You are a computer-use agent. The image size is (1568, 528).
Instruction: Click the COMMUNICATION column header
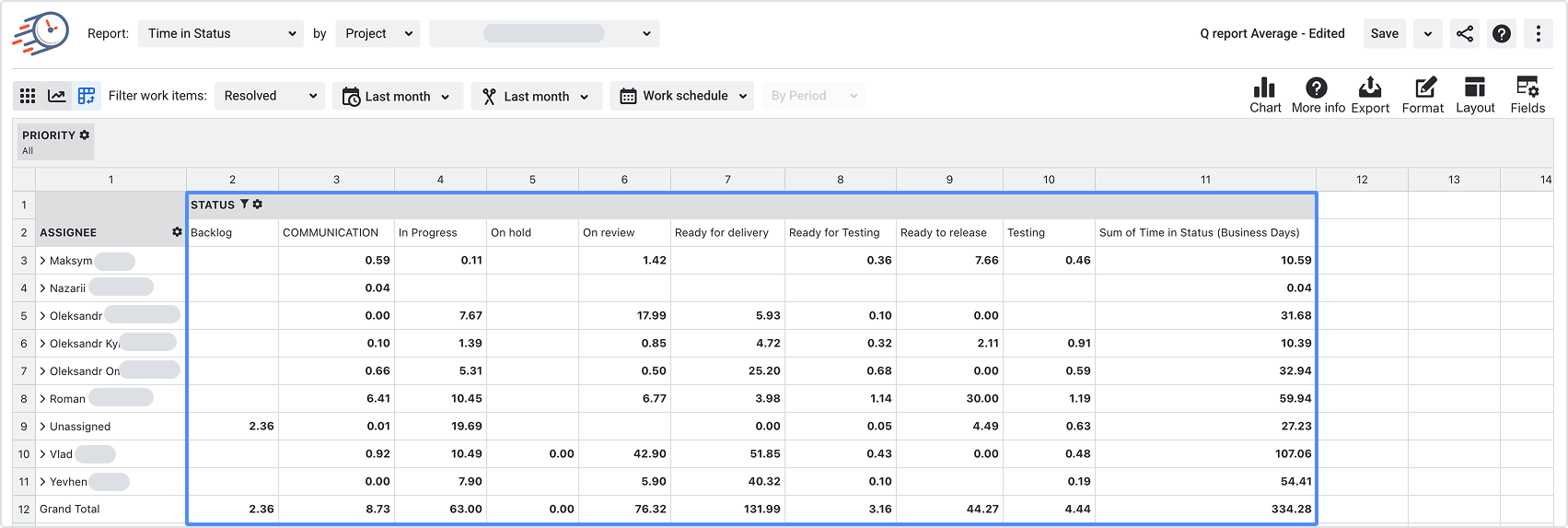click(336, 232)
